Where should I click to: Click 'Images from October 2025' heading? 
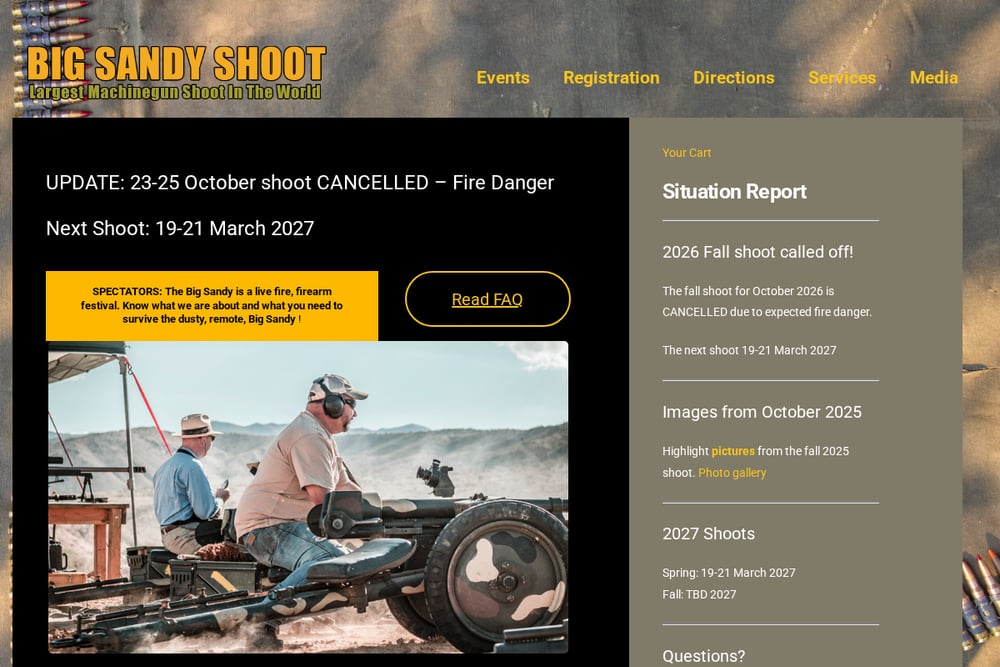click(x=761, y=412)
